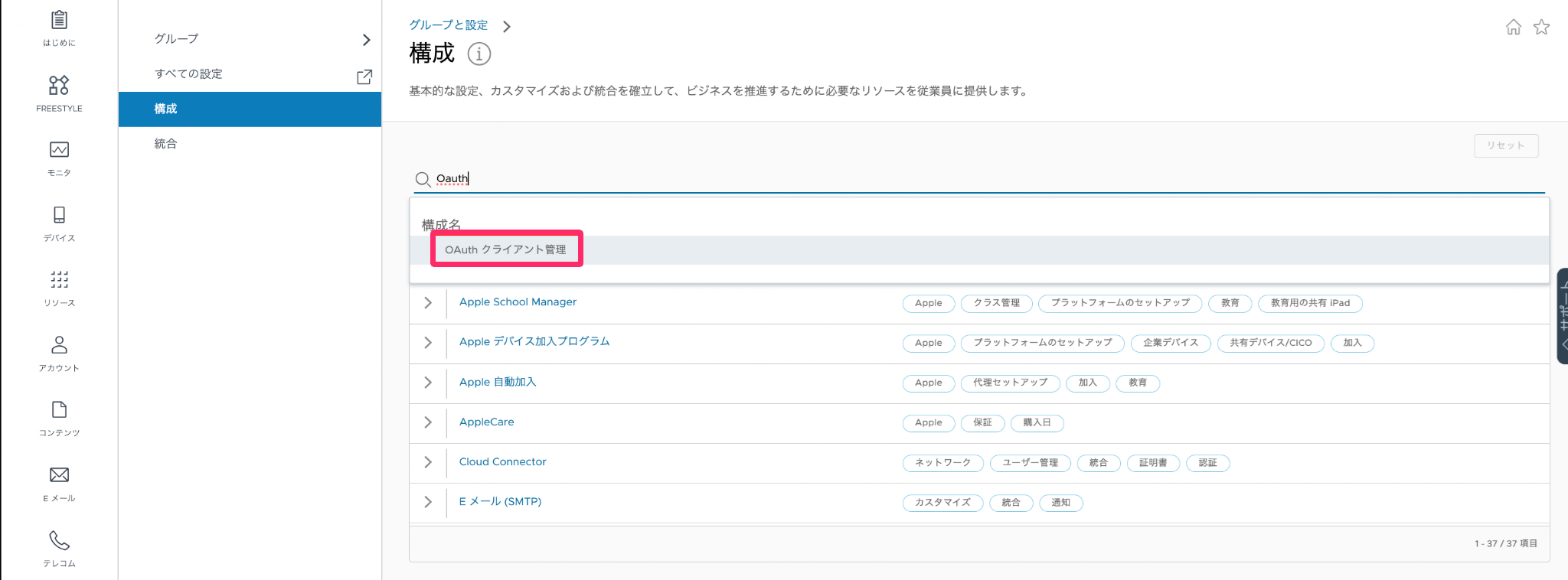
Task: Expand the Apple デバイス加入プログラム row
Action: [x=428, y=343]
